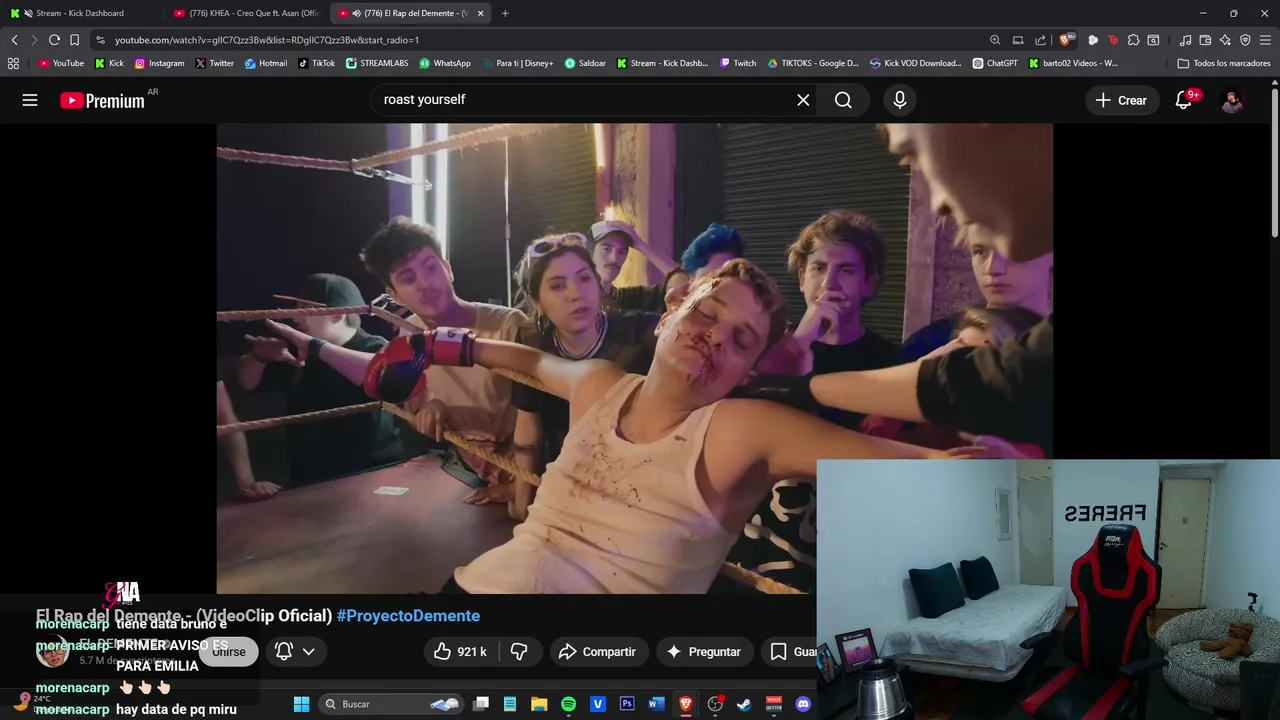The image size is (1280, 720).
Task: Toggle the channel notification bell
Action: 284,651
